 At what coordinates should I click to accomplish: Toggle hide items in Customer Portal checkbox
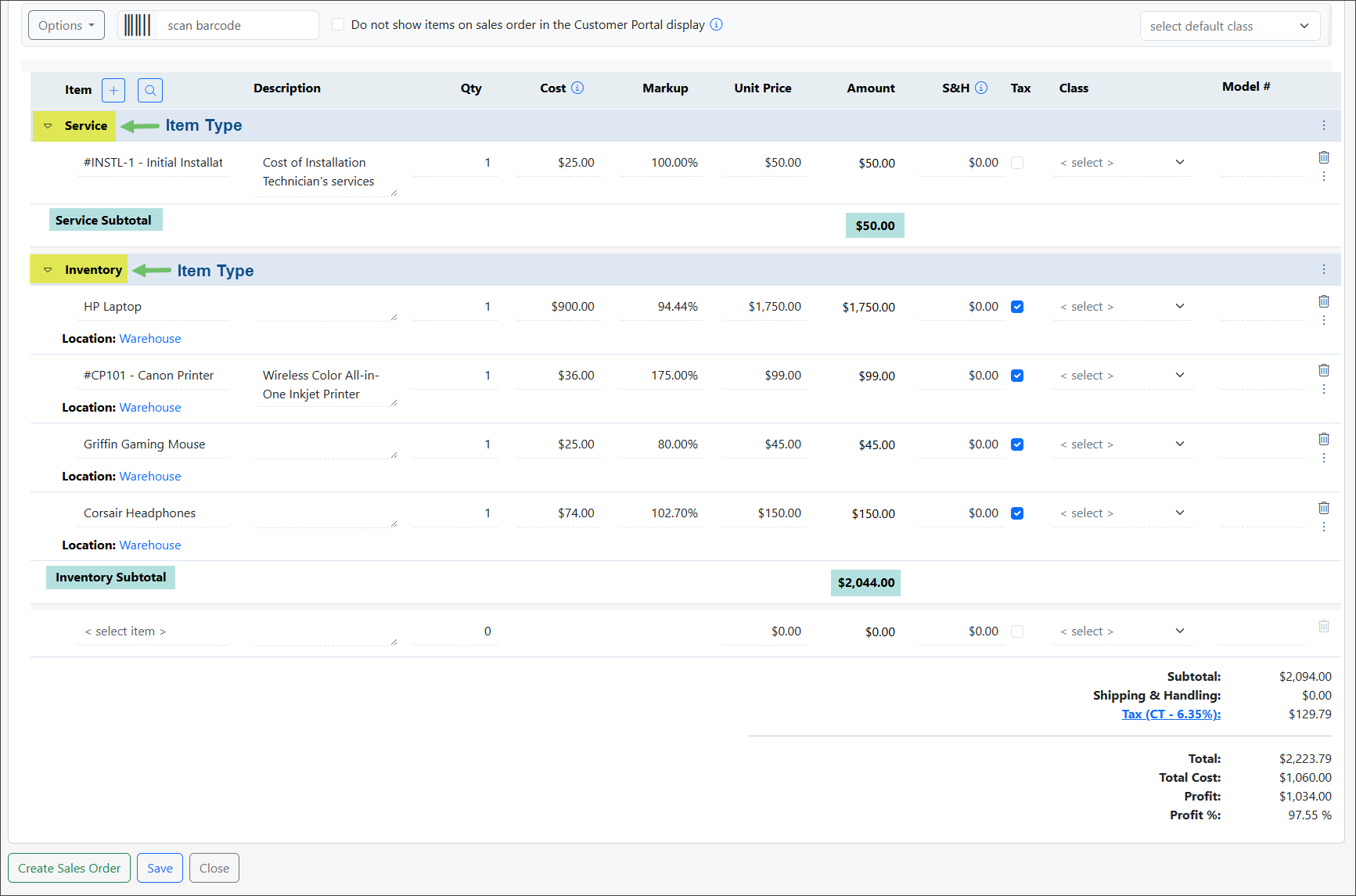[x=338, y=24]
